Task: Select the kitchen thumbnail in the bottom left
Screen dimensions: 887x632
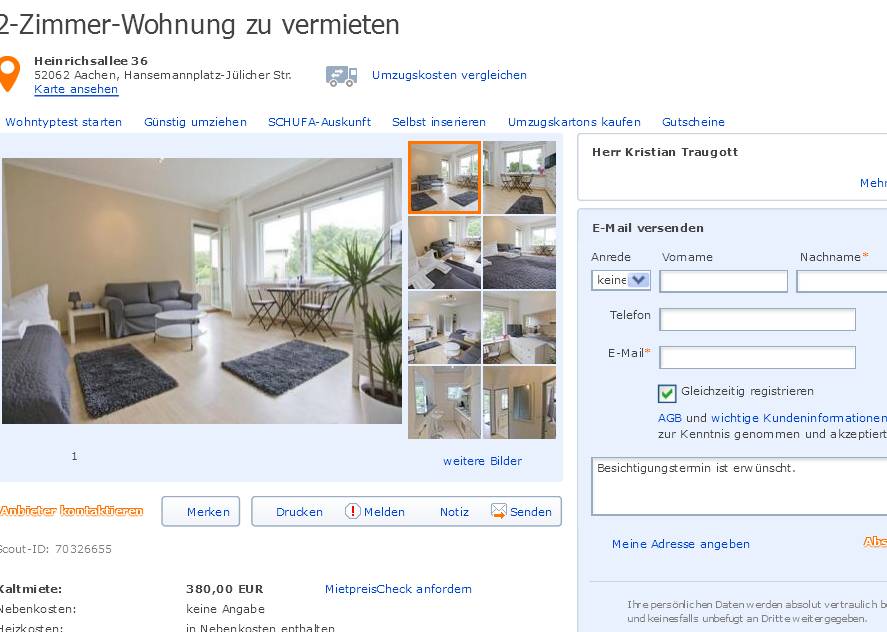Action: [x=445, y=402]
